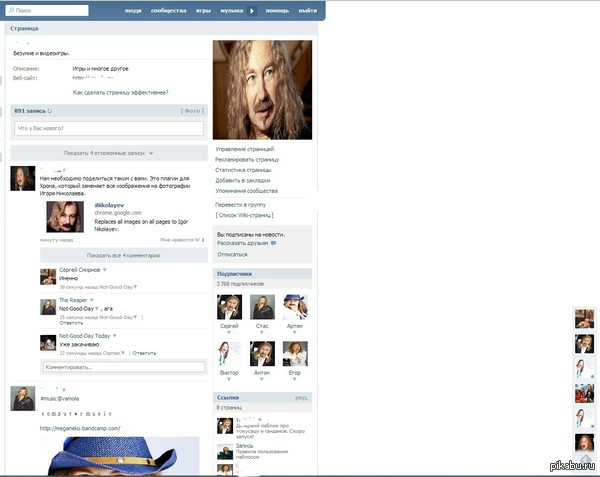This screenshot has height=477, width=600.
Task: Open the музыка menu item
Action: 231,9
